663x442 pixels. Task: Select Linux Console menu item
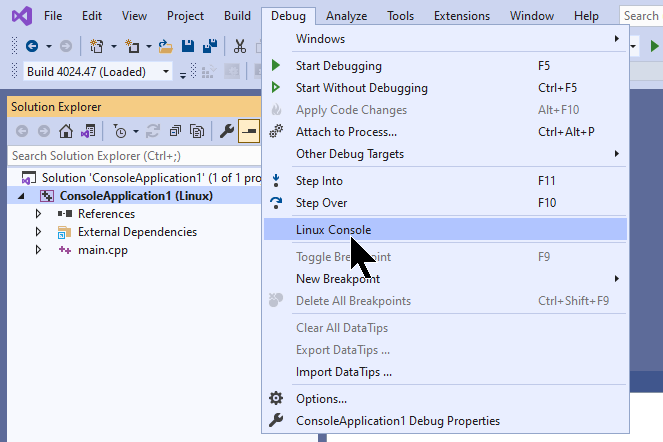point(445,229)
